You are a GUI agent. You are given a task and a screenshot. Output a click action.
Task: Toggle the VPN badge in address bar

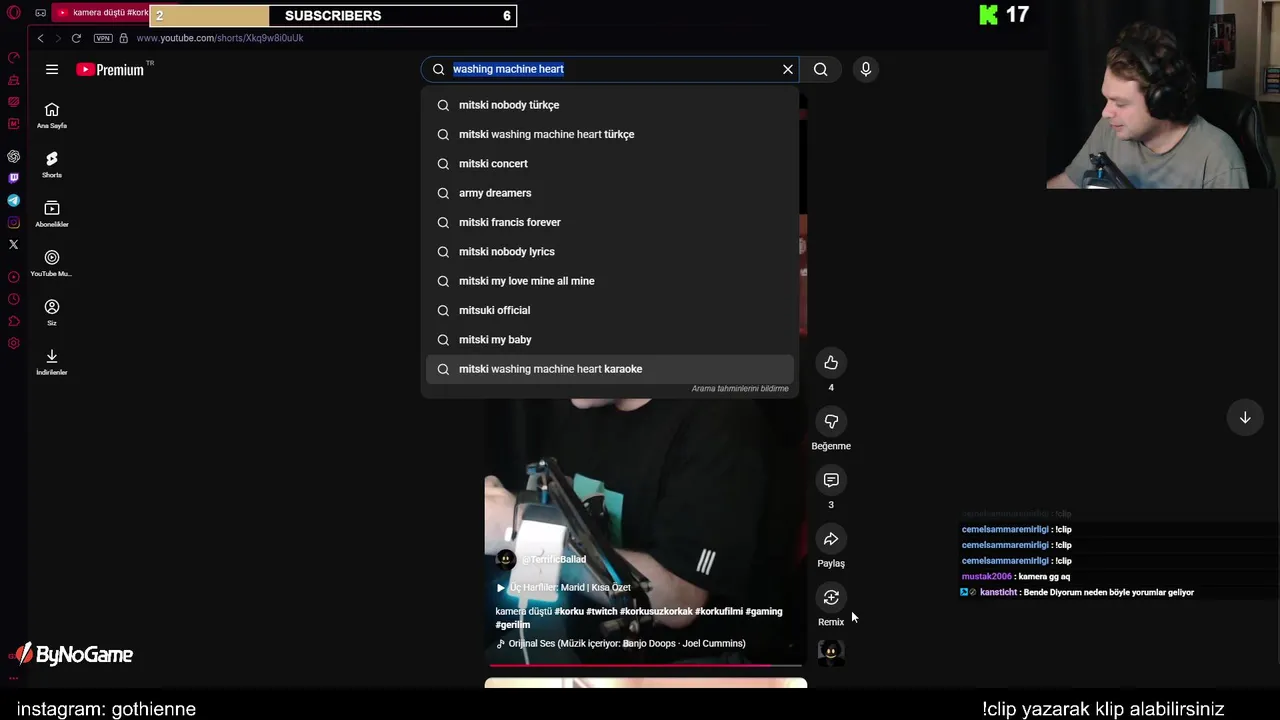point(103,38)
